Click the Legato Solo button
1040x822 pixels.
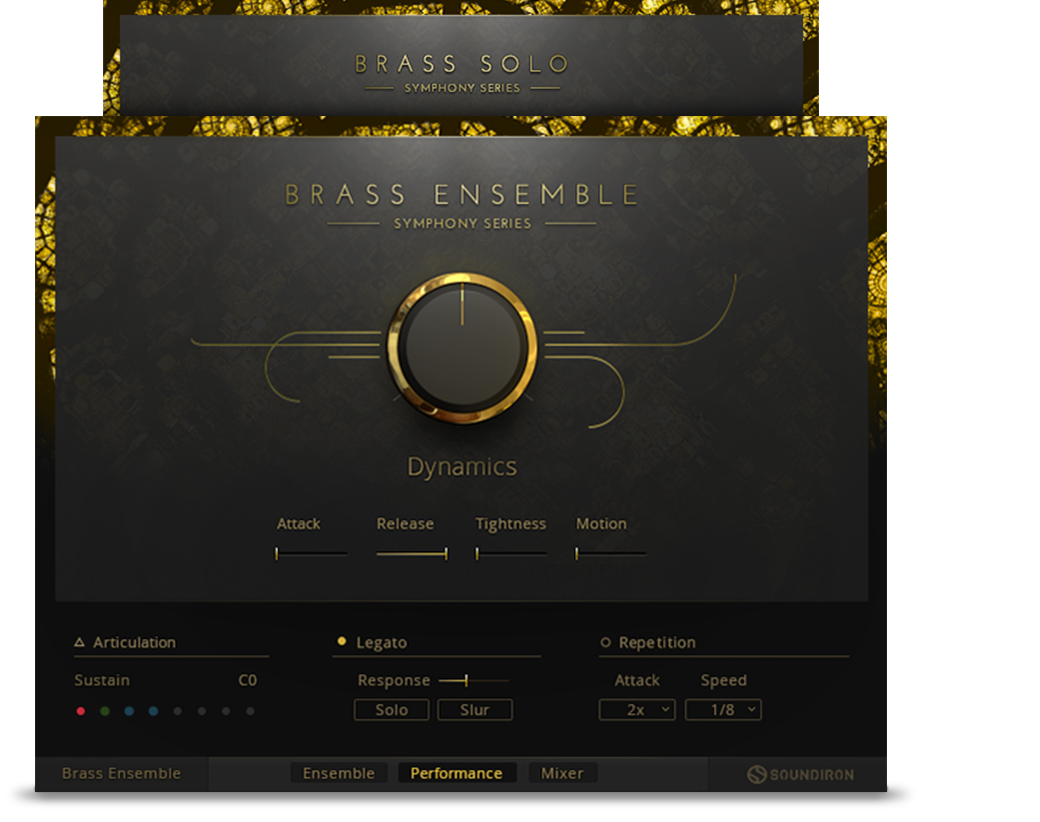point(391,710)
